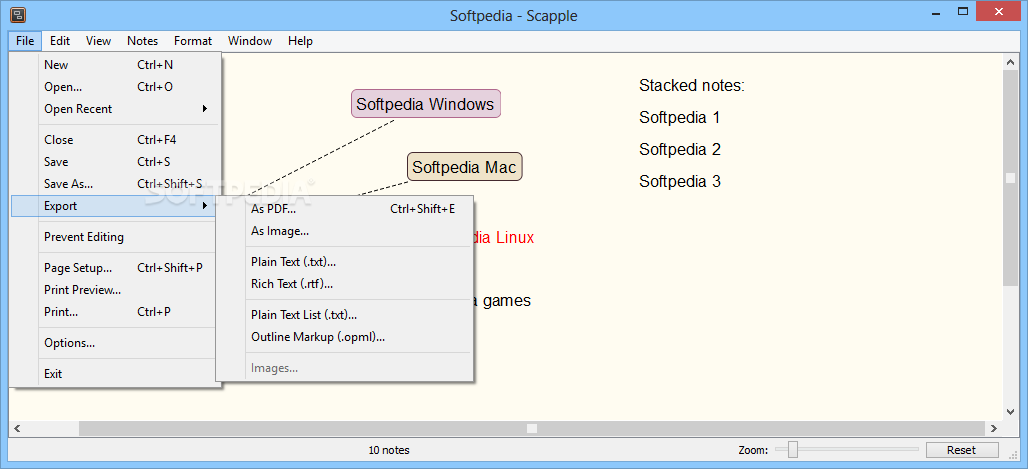Export As Image...
Screen dimensions: 1028x469
345,231
